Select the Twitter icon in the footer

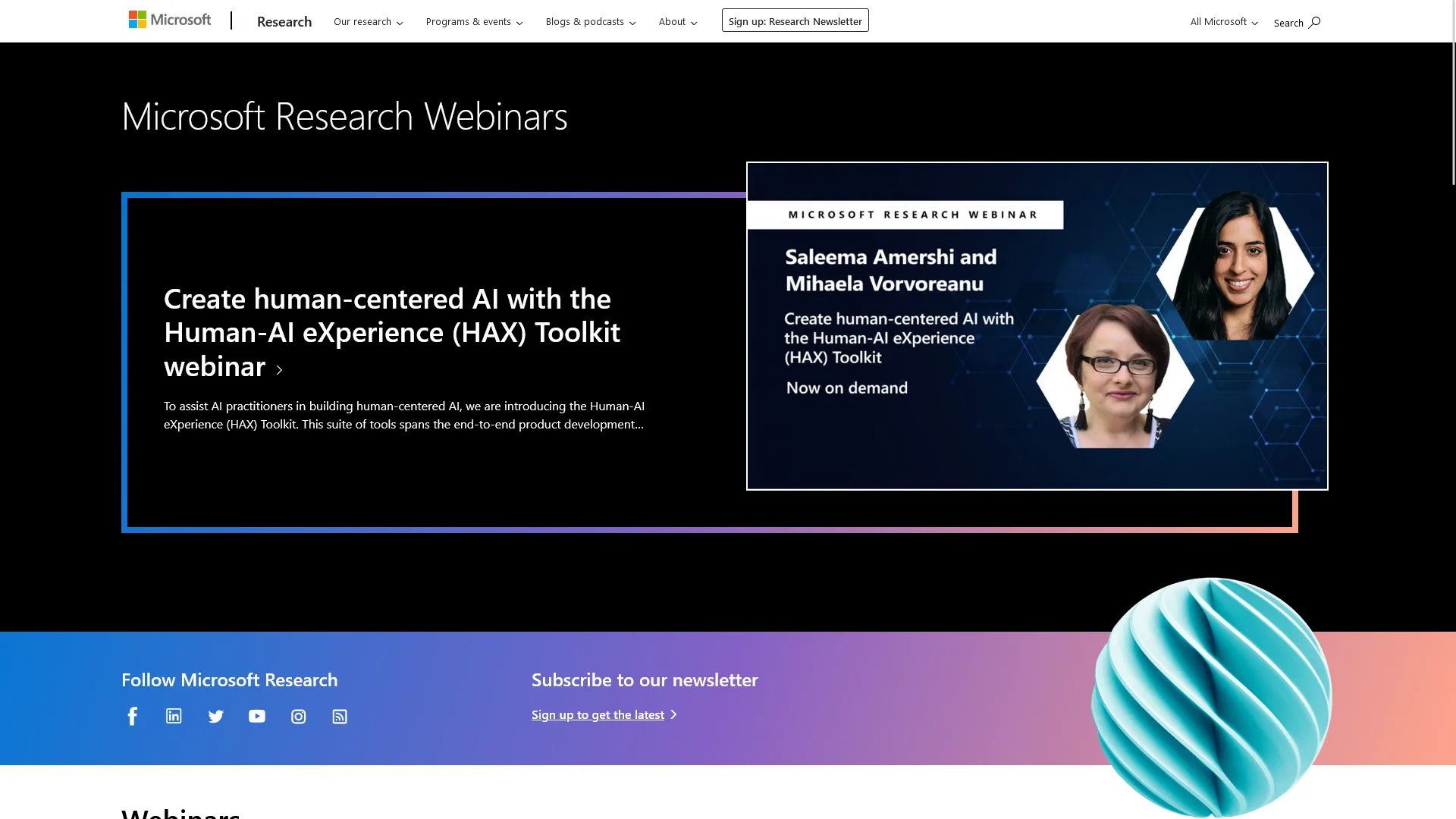[x=215, y=716]
